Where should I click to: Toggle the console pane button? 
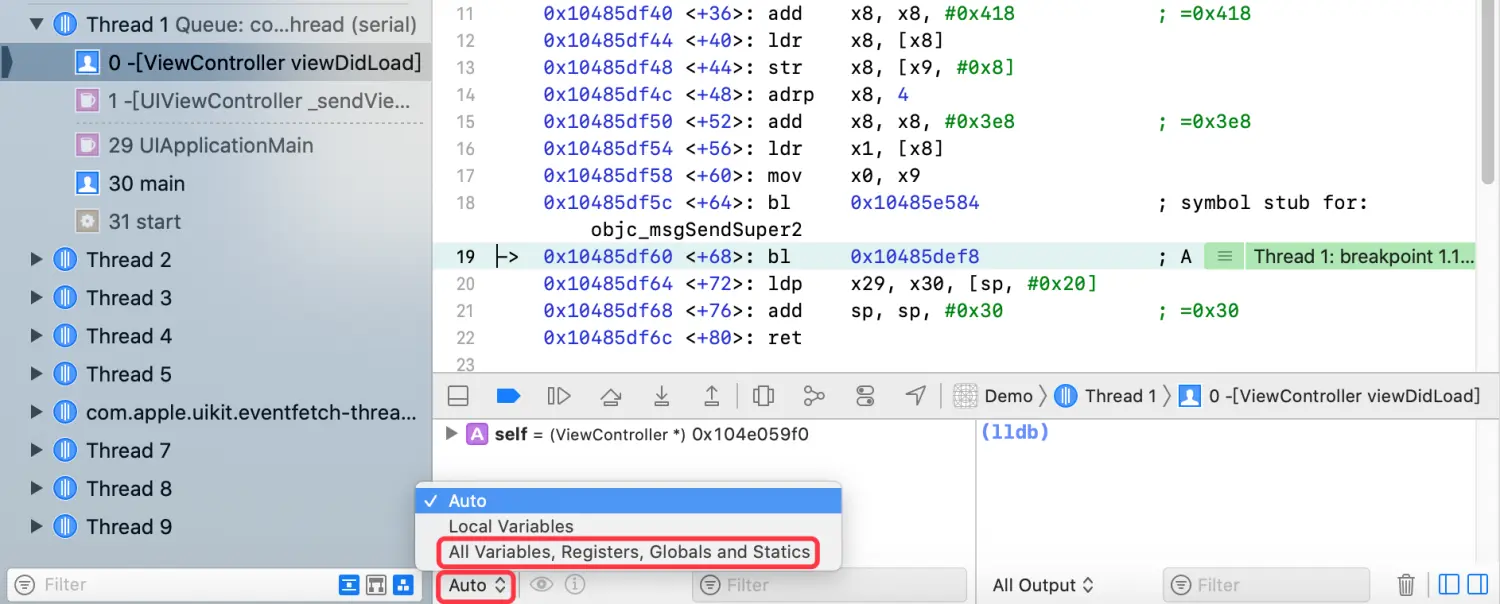(1476, 585)
